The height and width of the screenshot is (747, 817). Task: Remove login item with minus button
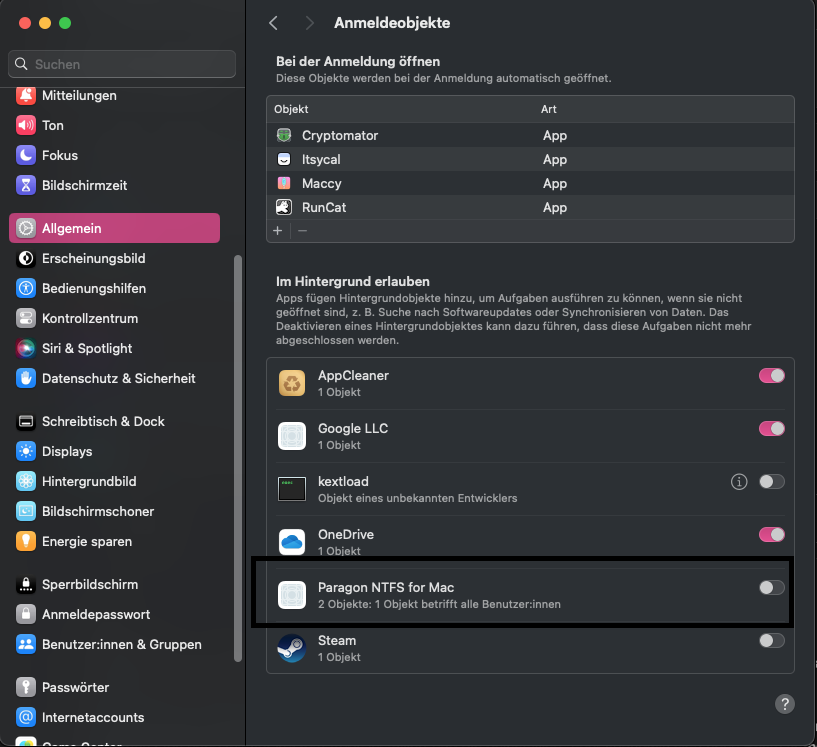pos(302,230)
